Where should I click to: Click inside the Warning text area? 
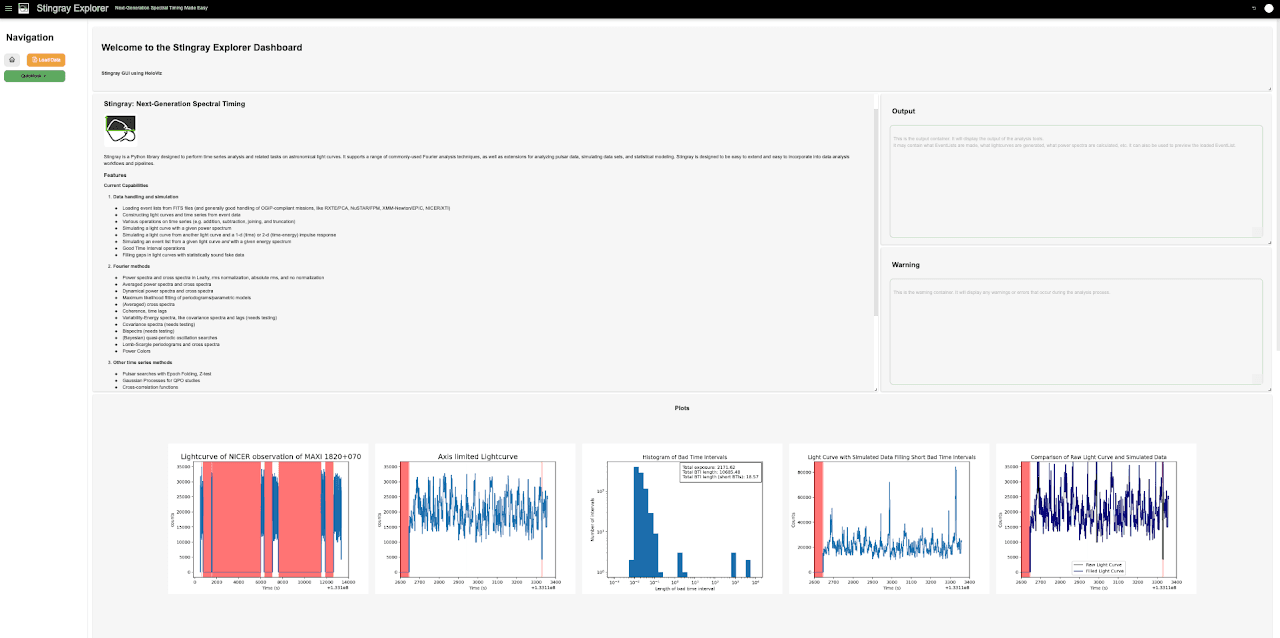1076,331
